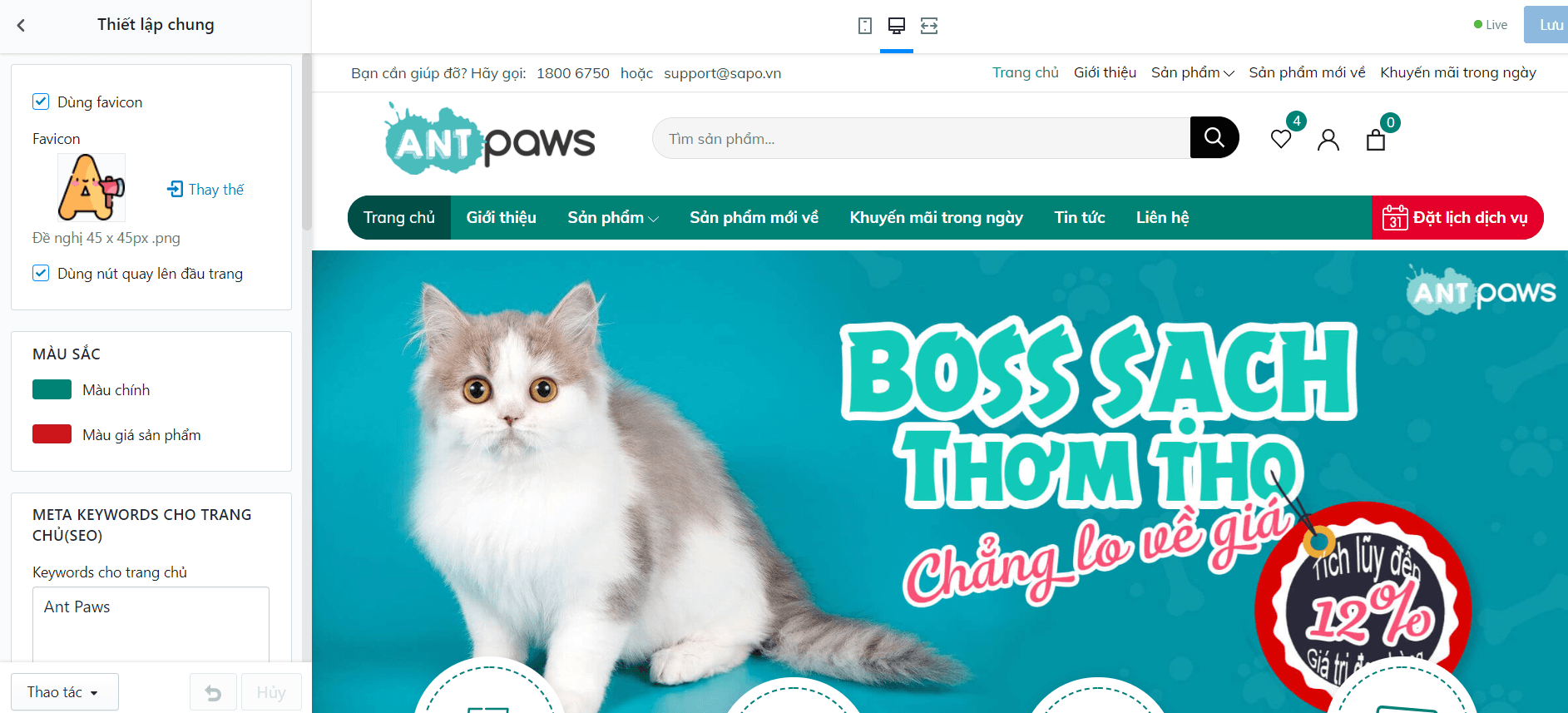Switch to mobile preview icon
Image resolution: width=1568 pixels, height=713 pixels.
coord(865,26)
